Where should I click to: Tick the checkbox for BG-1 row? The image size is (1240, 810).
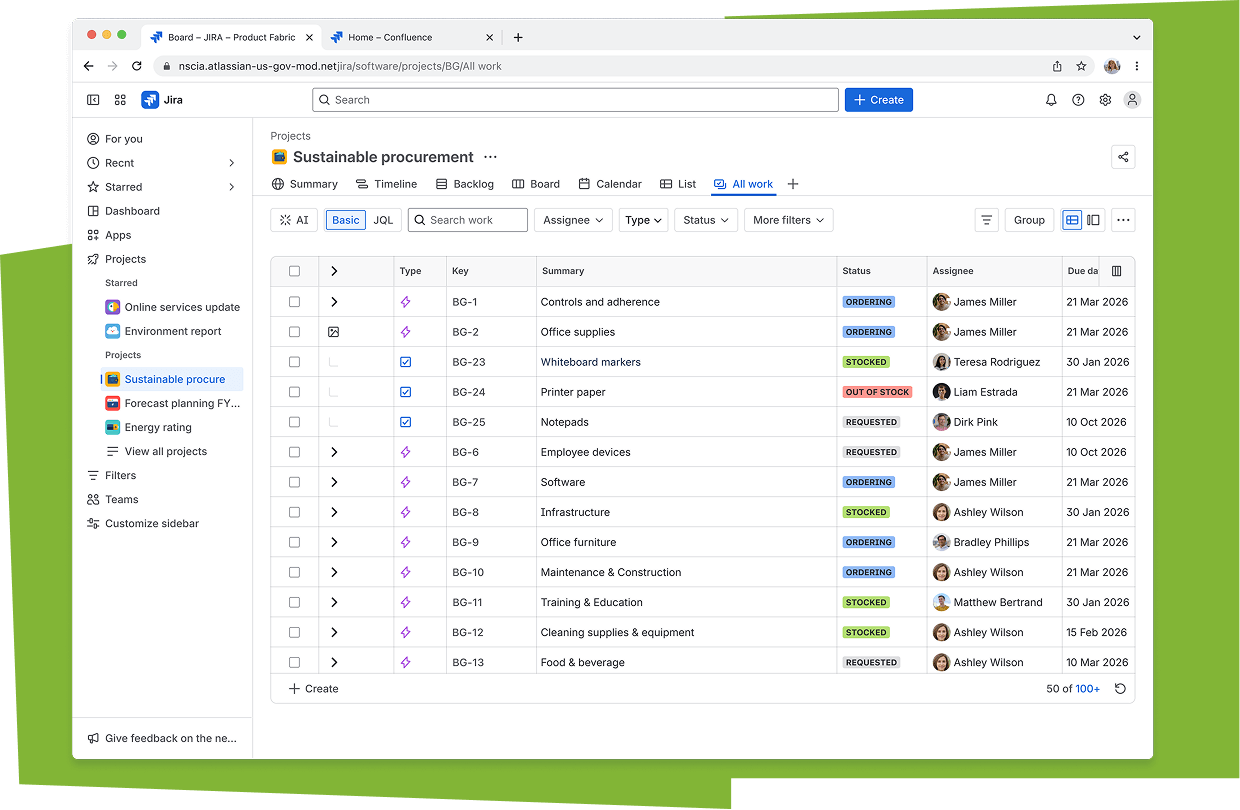[294, 302]
